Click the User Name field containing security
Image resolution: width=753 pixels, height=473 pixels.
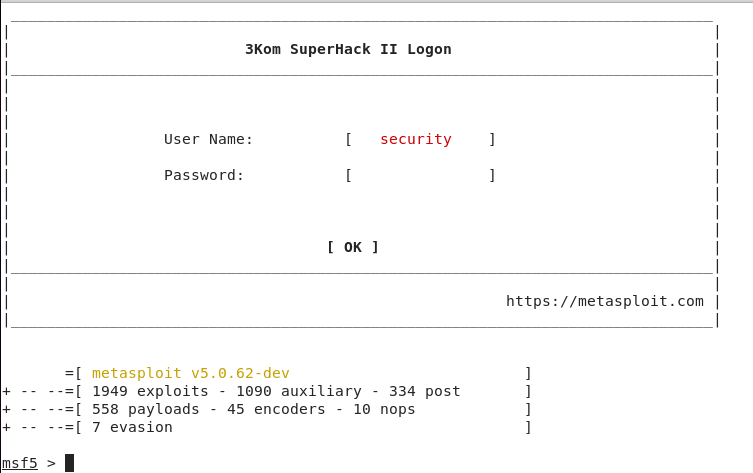(421, 139)
